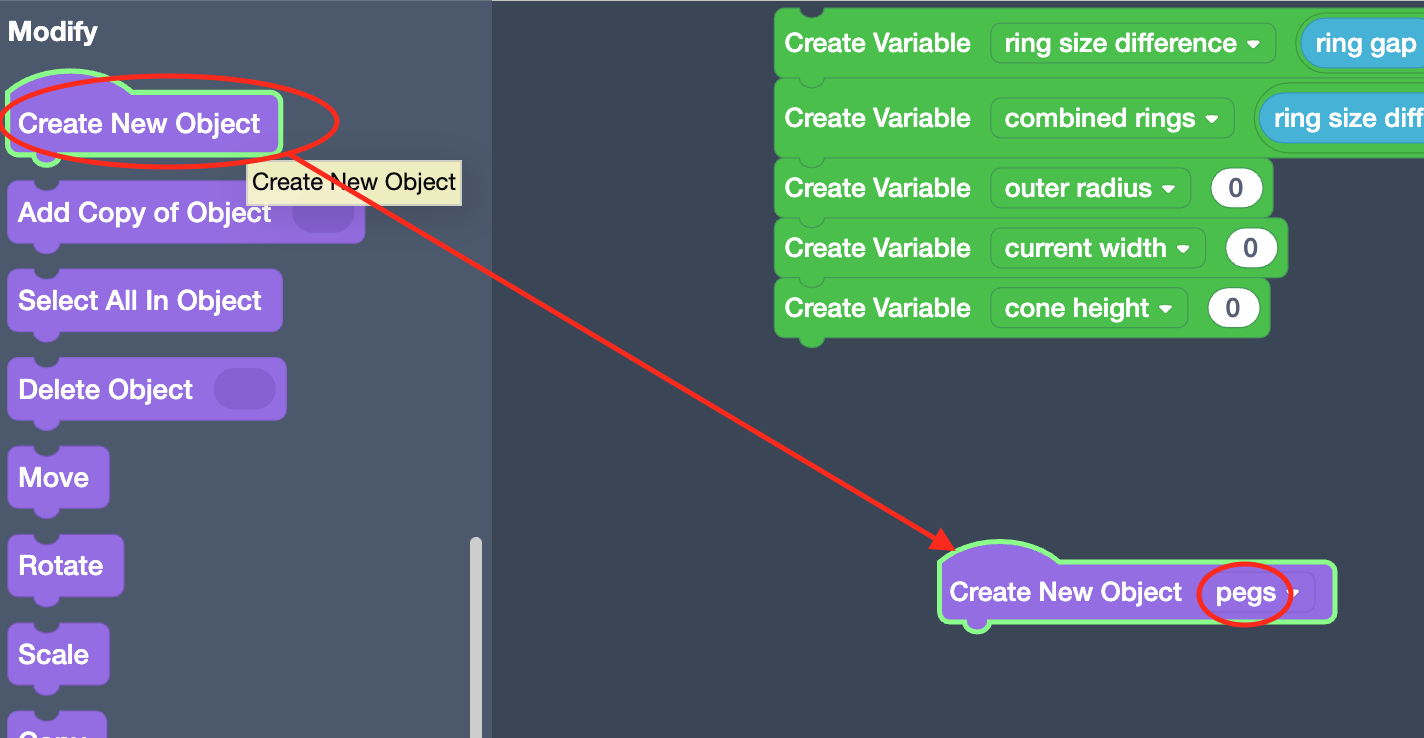Screen dimensions: 1424x738
Task: Click the cone height value field
Action: [x=1233, y=309]
